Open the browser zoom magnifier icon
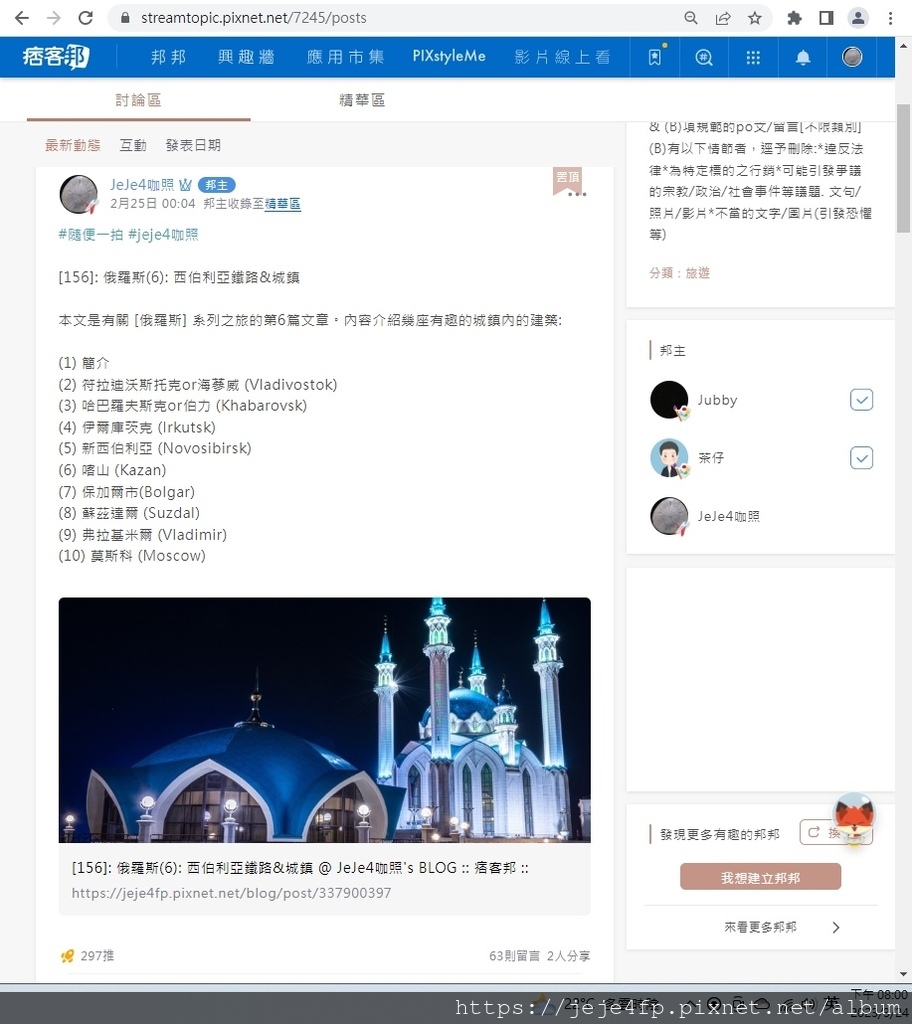Screen dimensions: 912x1024 click(691, 18)
